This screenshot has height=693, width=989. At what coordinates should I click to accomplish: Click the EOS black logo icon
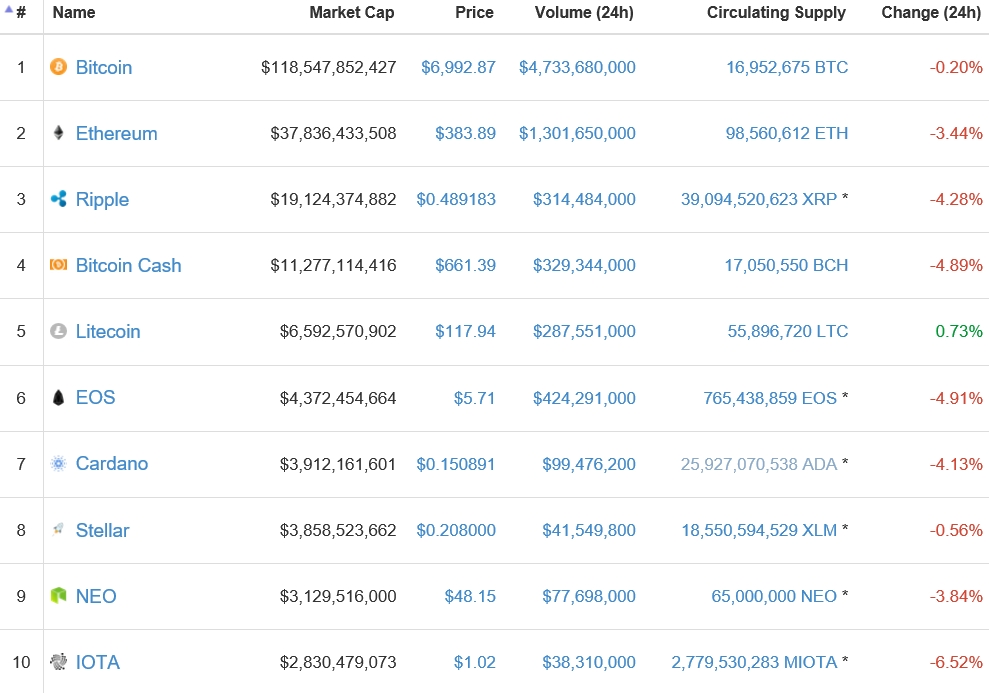(59, 398)
